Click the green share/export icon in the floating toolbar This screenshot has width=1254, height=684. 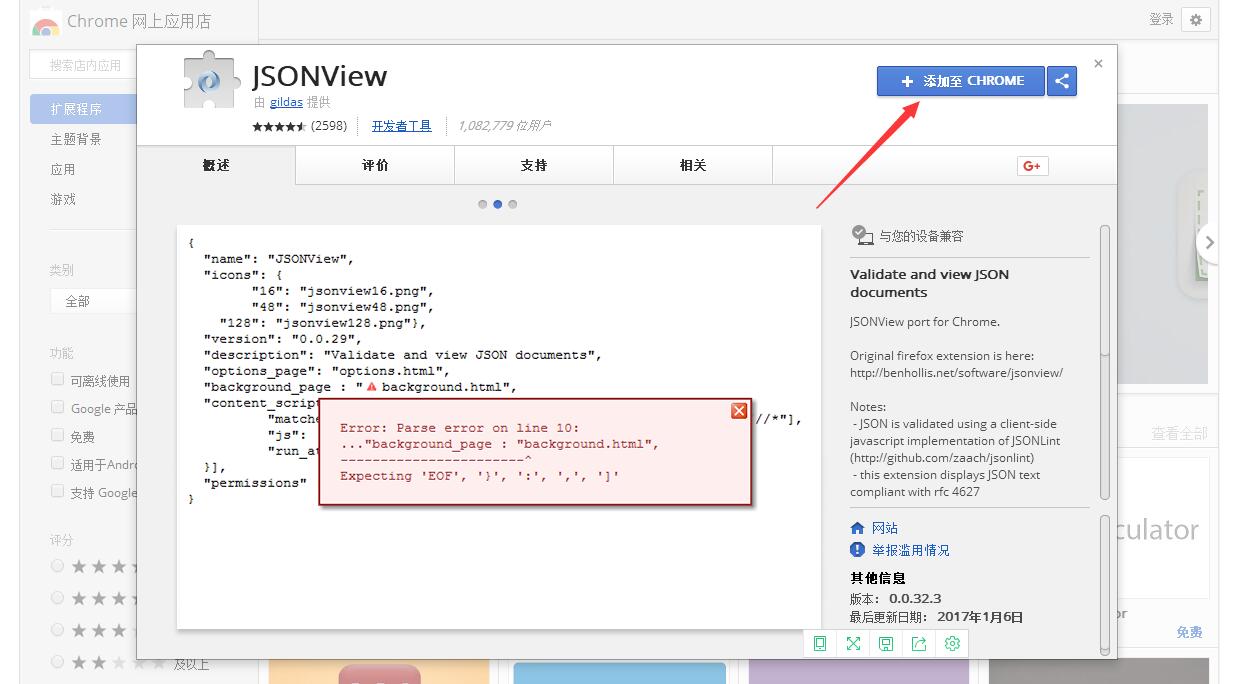point(919,644)
